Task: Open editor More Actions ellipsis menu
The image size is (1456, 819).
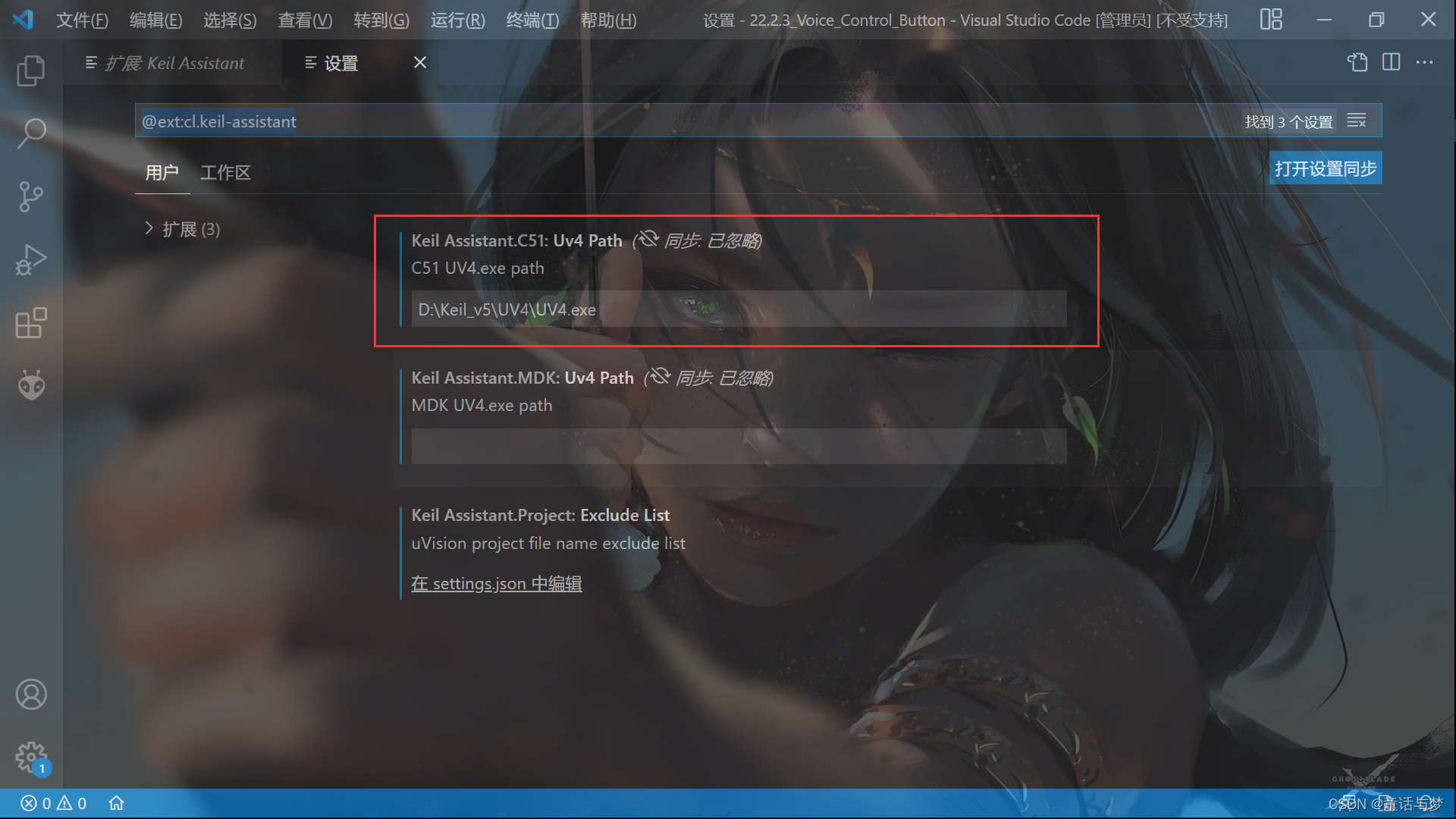Action: click(x=1424, y=62)
